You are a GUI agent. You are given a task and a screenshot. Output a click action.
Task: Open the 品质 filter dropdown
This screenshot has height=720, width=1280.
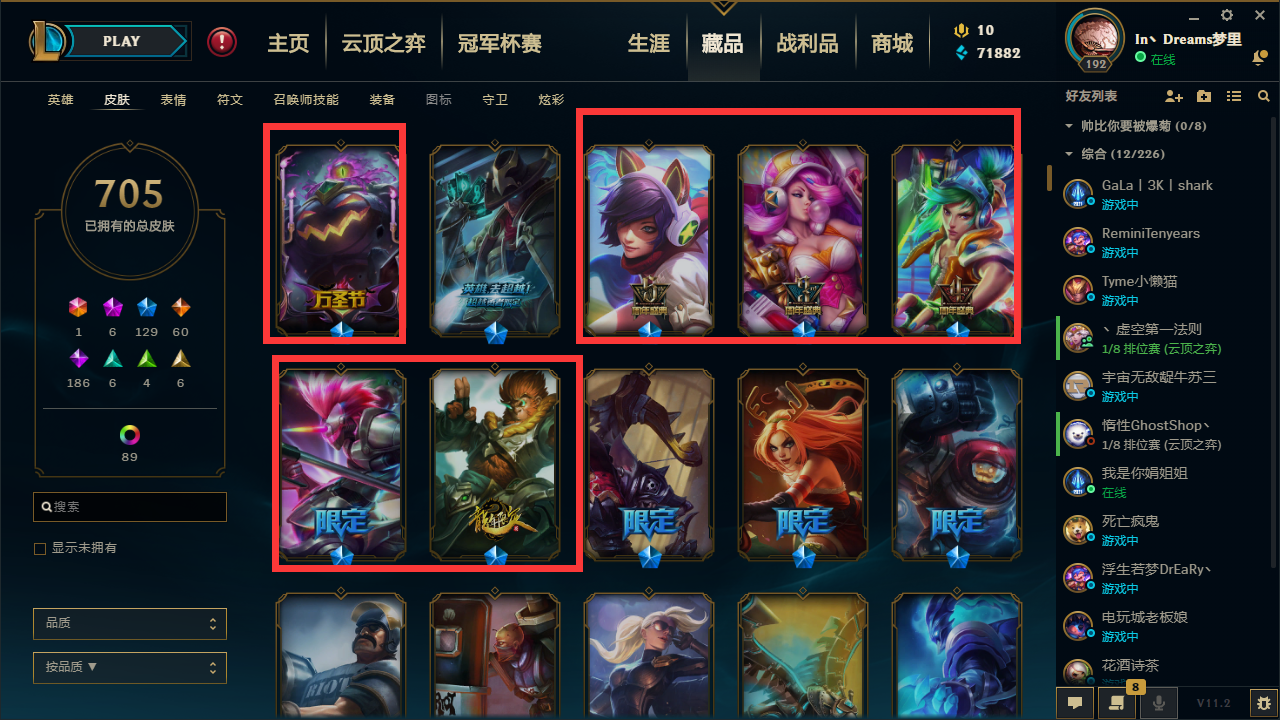click(x=130, y=623)
